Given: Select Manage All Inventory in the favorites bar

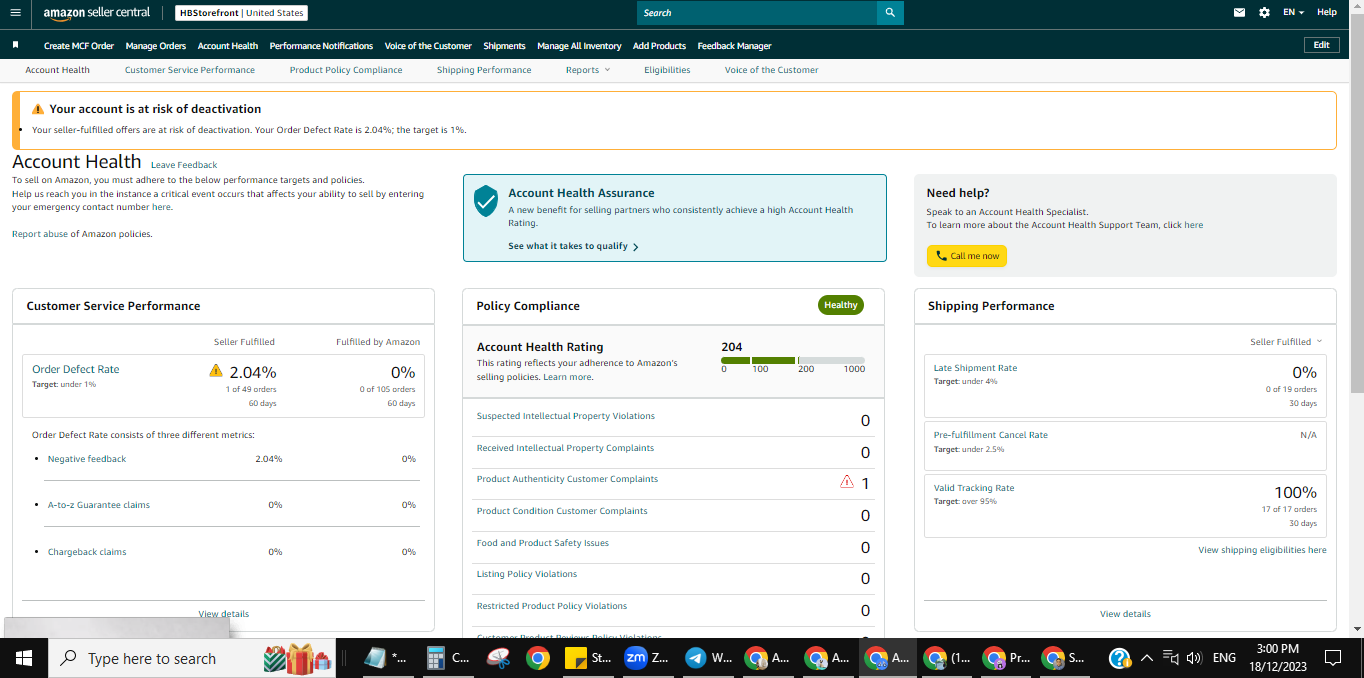Looking at the screenshot, I should [x=579, y=46].
